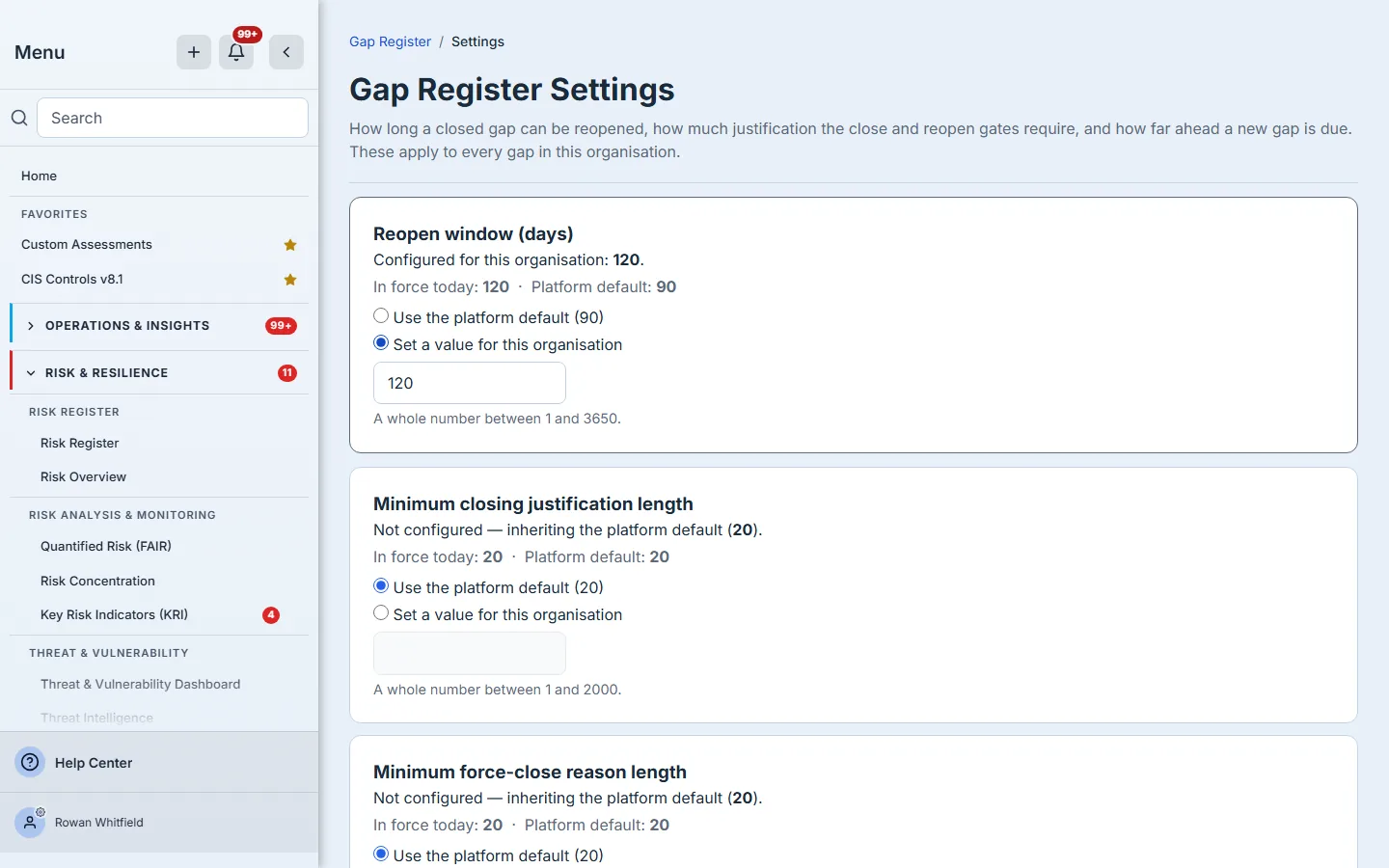This screenshot has width=1389, height=868.
Task: Open Risk Concentration page
Action: coord(97,582)
